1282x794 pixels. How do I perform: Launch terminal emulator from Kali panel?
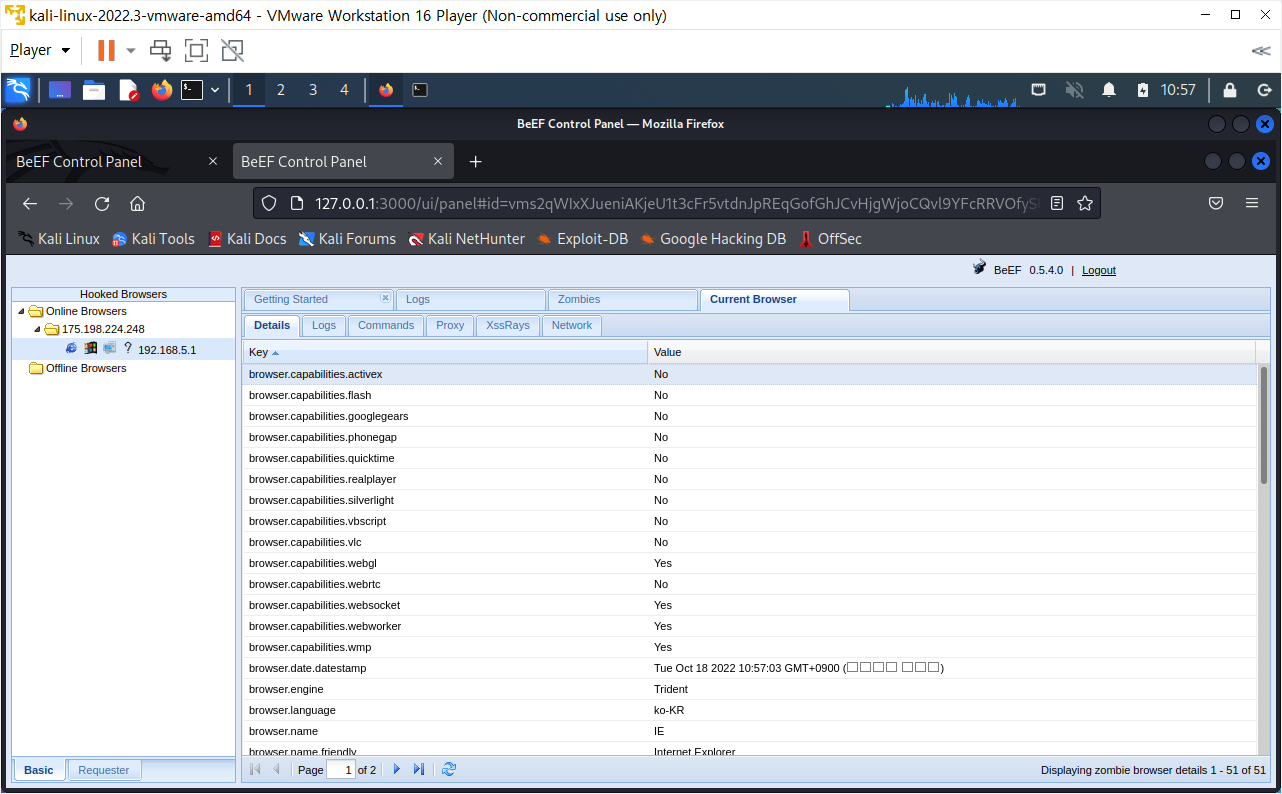192,90
